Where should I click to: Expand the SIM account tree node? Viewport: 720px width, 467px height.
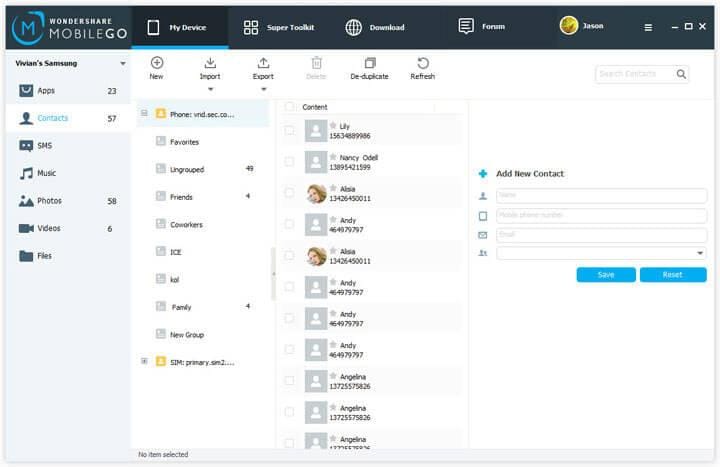click(144, 361)
